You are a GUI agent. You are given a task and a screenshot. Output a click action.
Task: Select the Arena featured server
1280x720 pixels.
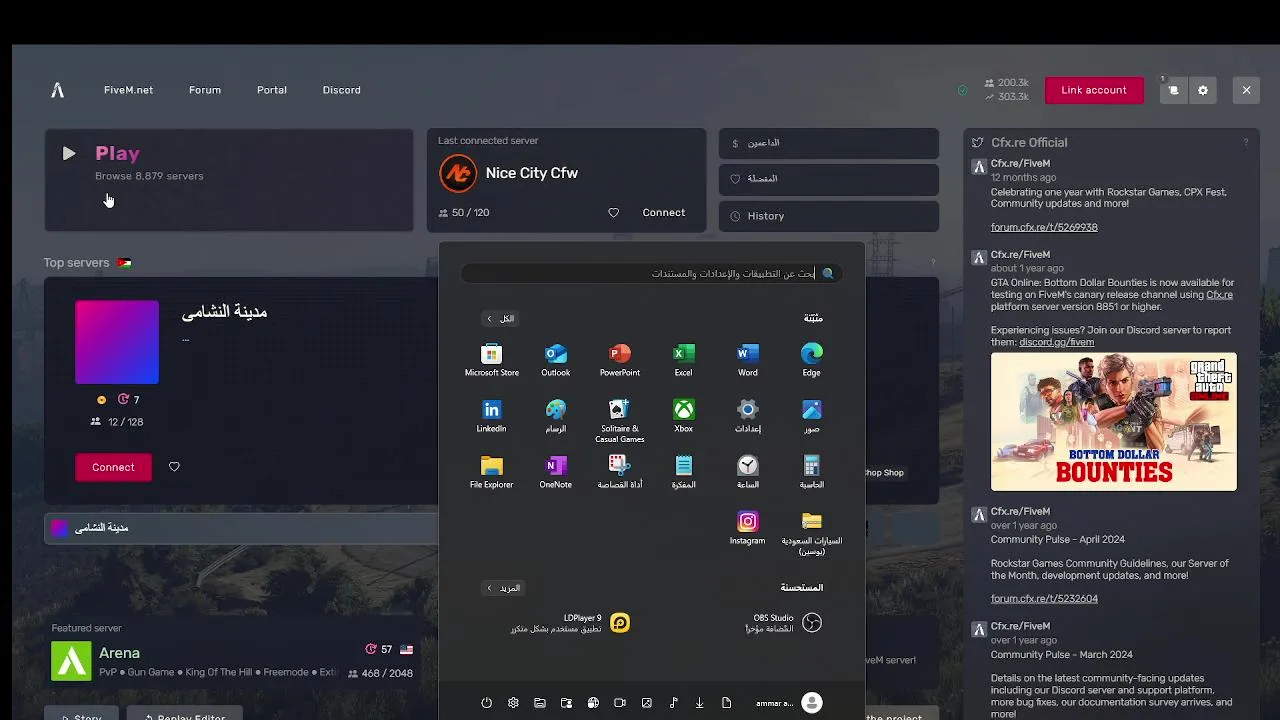[231, 662]
